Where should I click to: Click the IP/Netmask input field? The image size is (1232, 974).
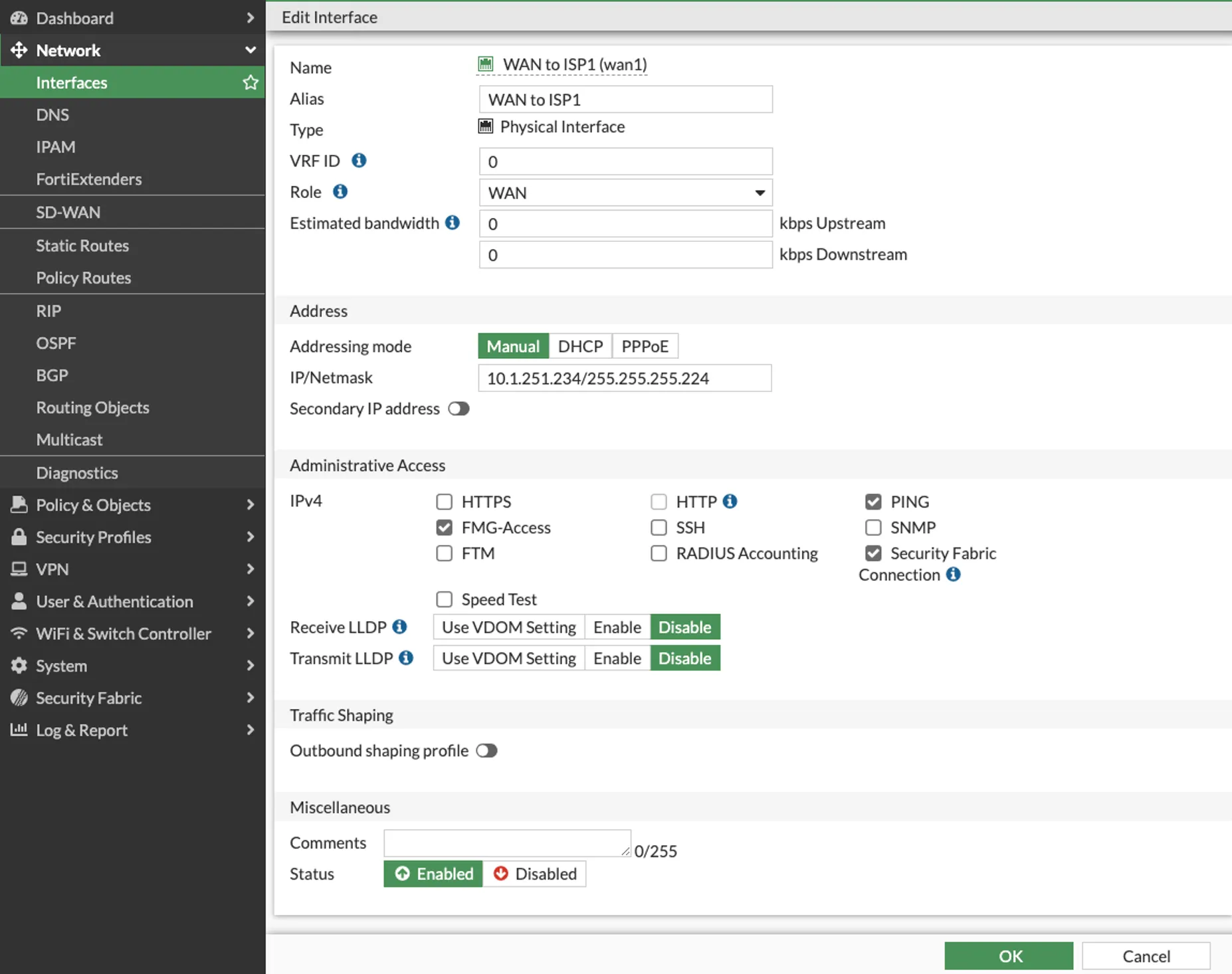click(625, 378)
